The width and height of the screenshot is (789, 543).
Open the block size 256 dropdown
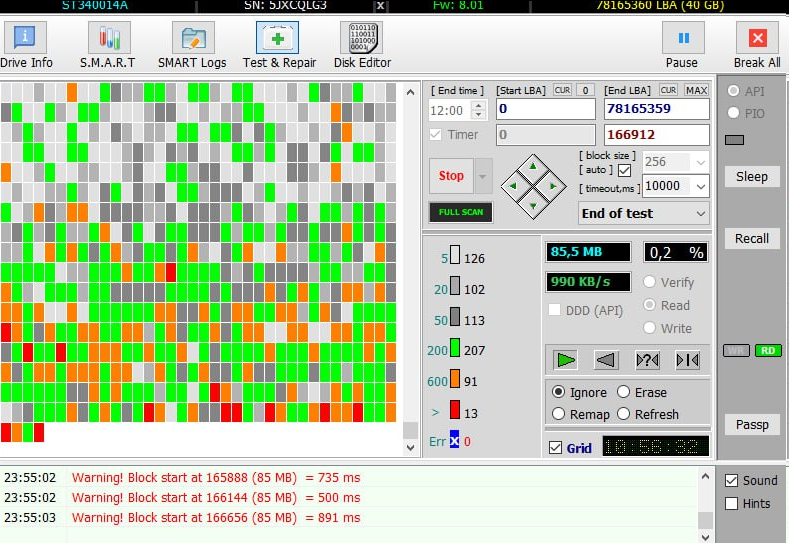[x=700, y=162]
